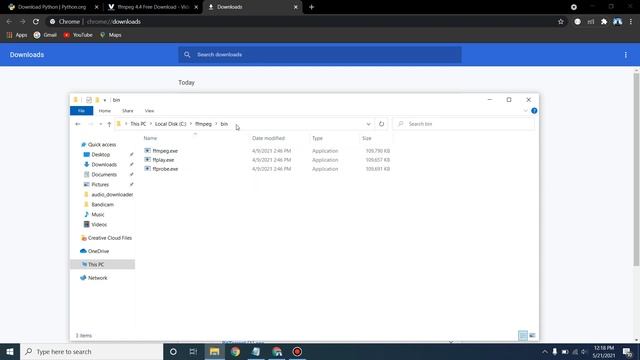Click Search downloads field in Chrome
Screen dimensions: 640x360
(320, 55)
